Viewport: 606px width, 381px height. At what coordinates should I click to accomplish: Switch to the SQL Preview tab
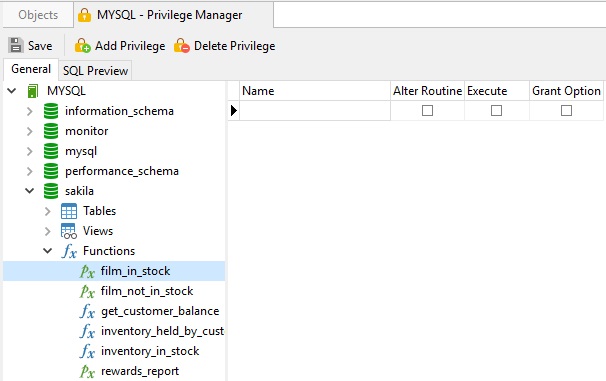pyautogui.click(x=95, y=71)
